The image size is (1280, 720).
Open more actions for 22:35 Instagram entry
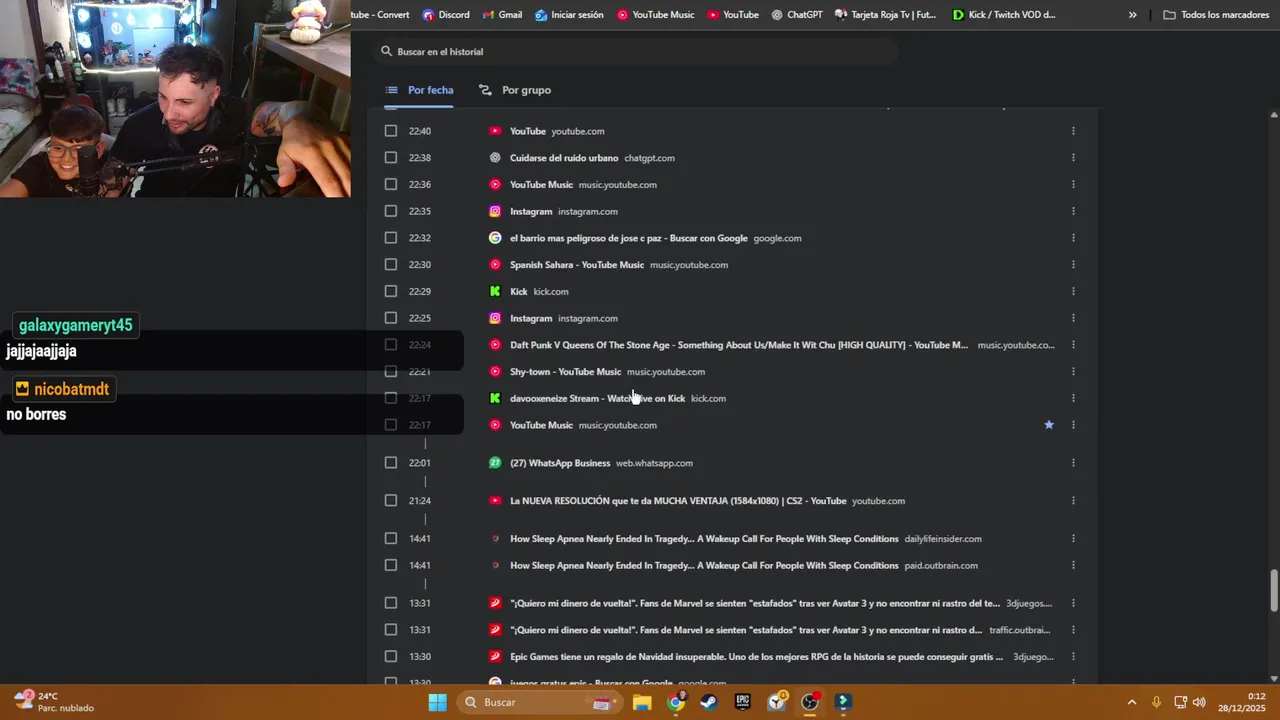pos(1073,211)
